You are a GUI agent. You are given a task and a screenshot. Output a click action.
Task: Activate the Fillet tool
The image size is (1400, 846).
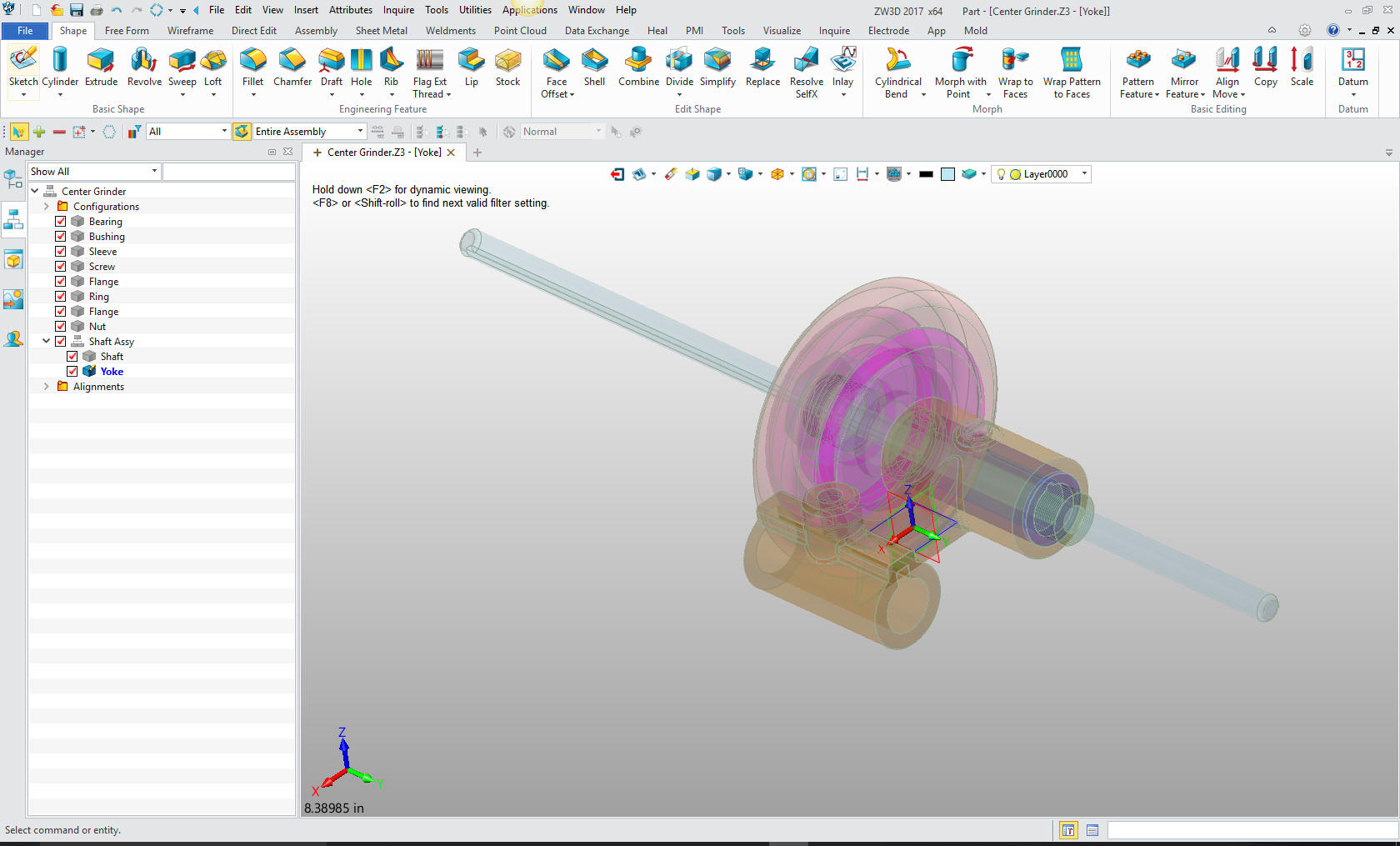pos(252,68)
